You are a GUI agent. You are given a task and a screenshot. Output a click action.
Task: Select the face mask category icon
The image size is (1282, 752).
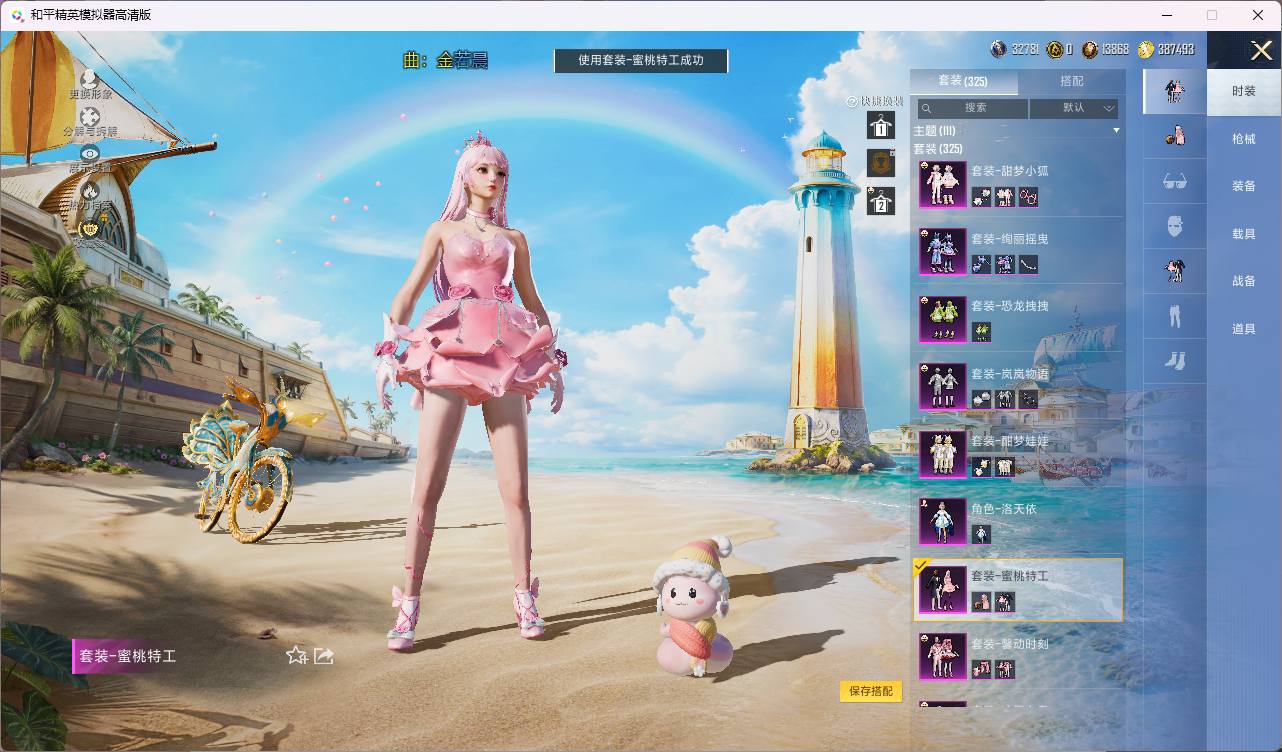click(x=1174, y=226)
